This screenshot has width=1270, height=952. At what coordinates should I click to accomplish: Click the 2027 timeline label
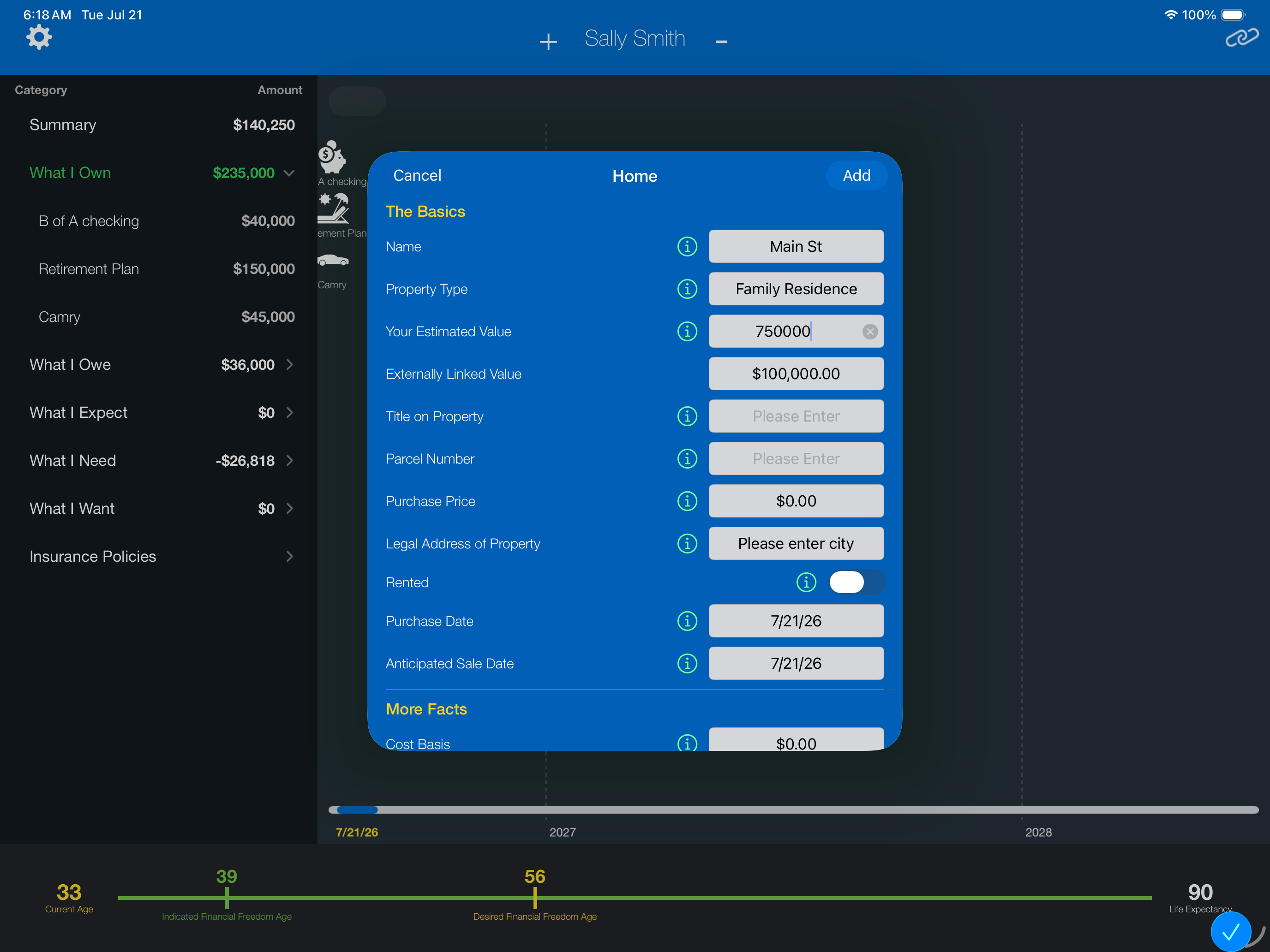[562, 833]
